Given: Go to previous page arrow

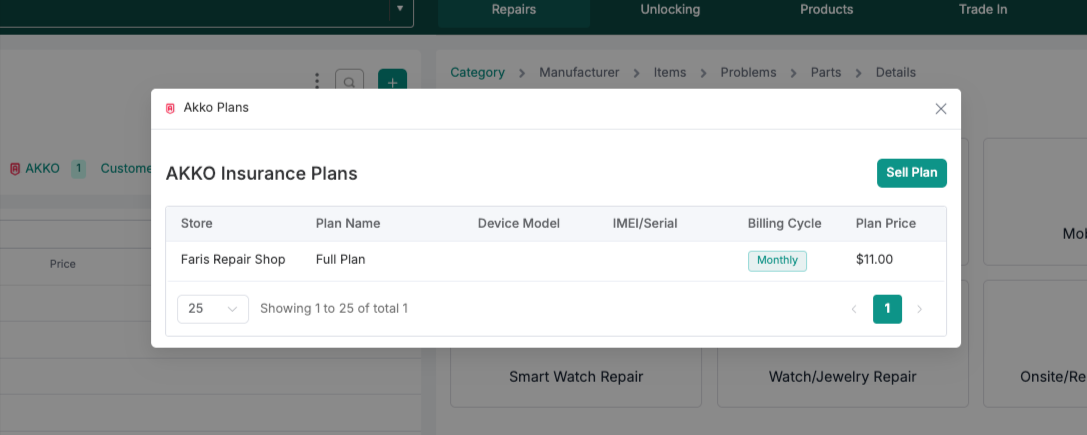Looking at the screenshot, I should tap(854, 309).
